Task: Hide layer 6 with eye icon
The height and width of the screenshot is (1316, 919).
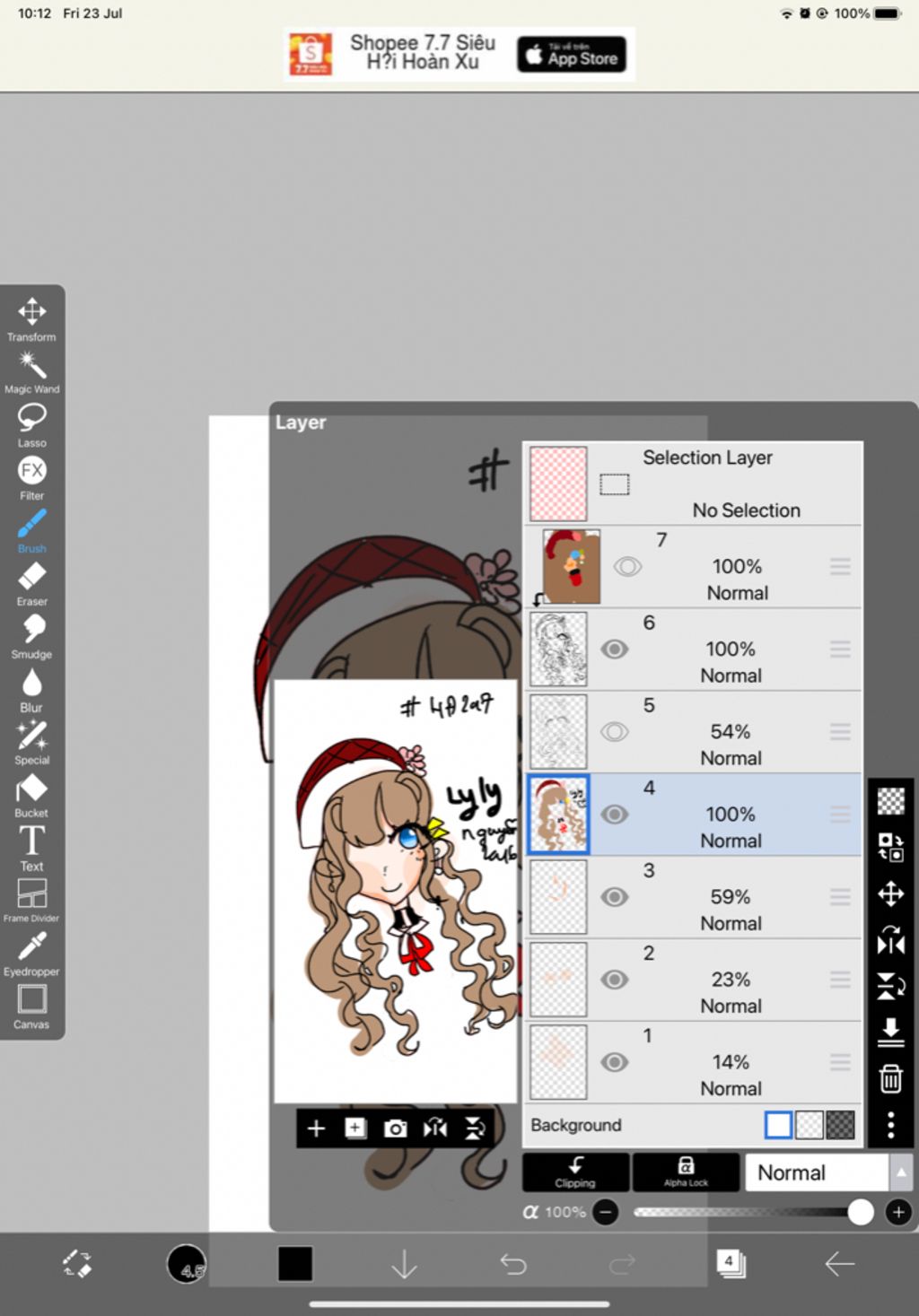Action: (615, 649)
